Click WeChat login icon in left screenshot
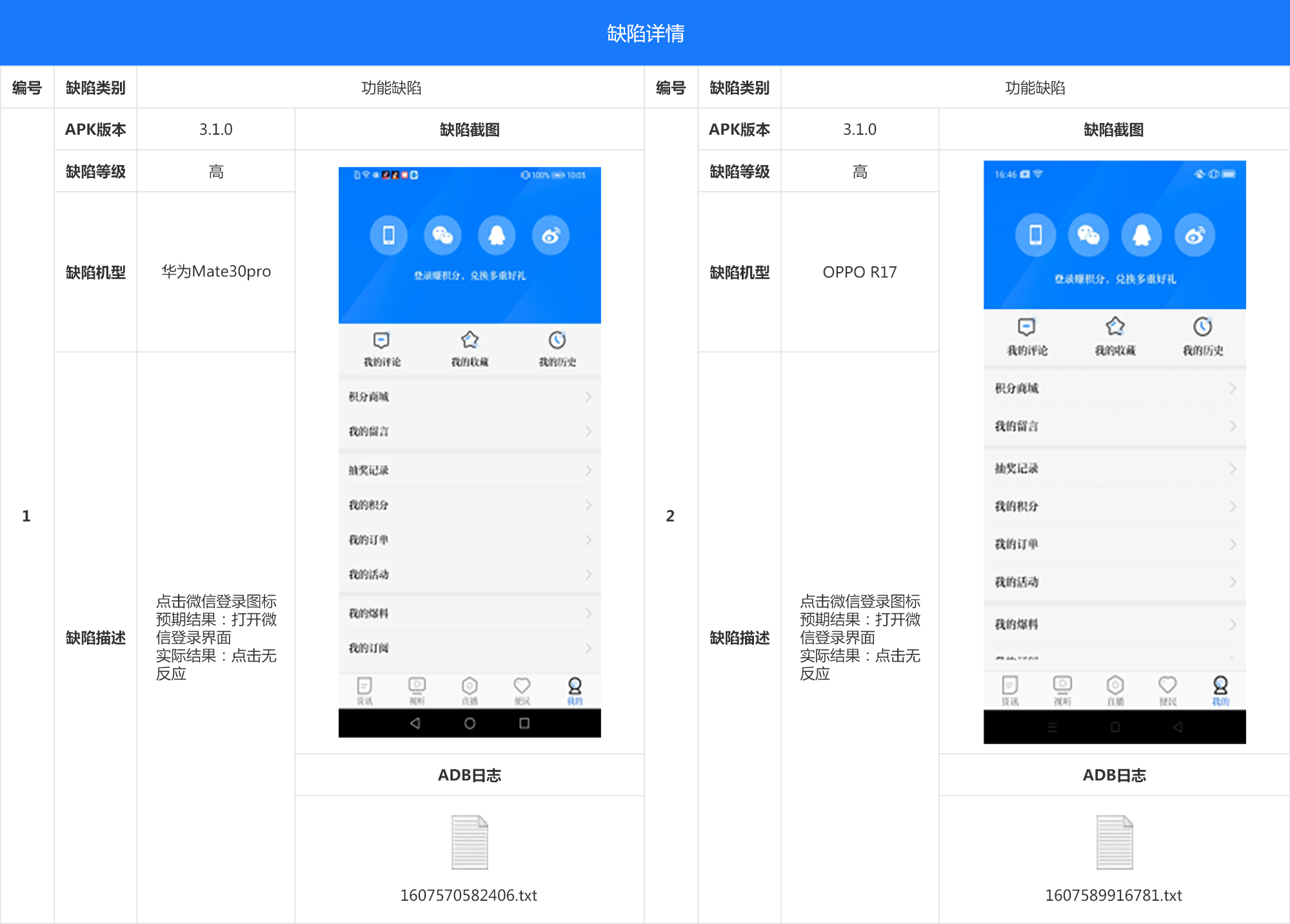 click(442, 235)
